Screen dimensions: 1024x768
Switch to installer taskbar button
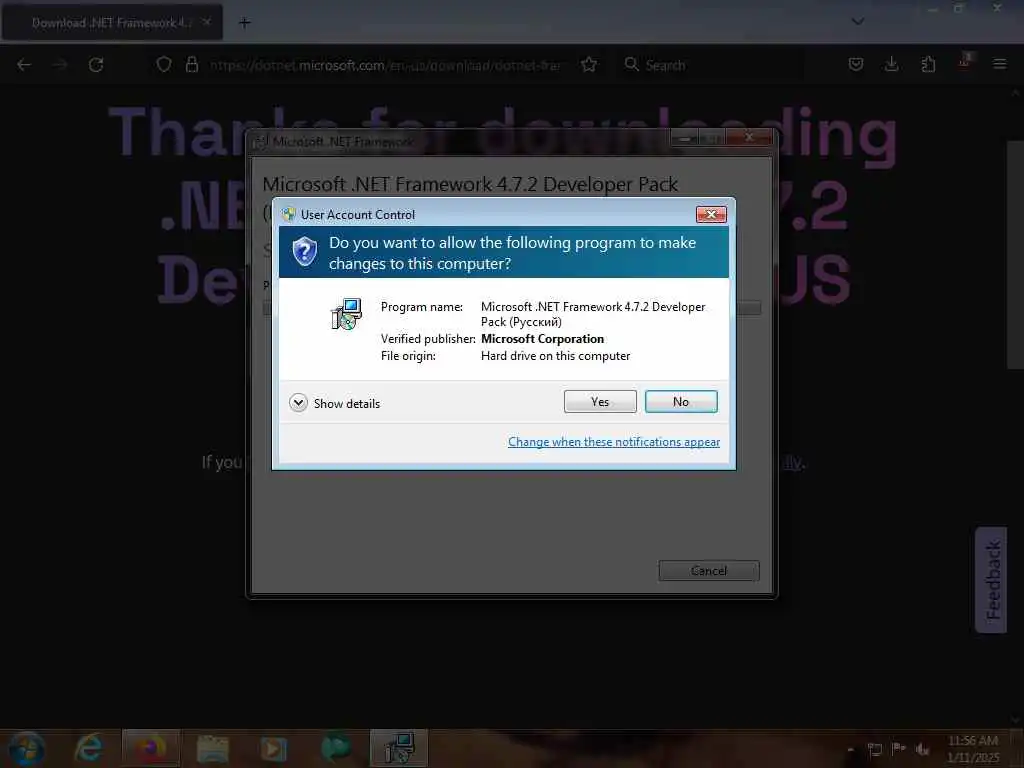(x=399, y=748)
